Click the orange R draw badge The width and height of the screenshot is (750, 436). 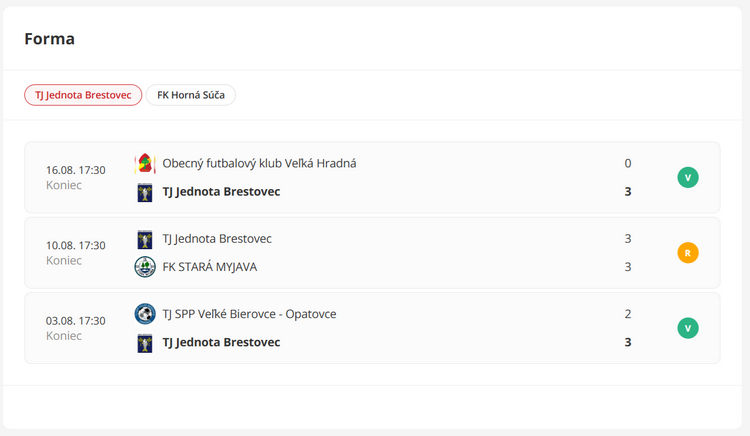pyautogui.click(x=687, y=253)
